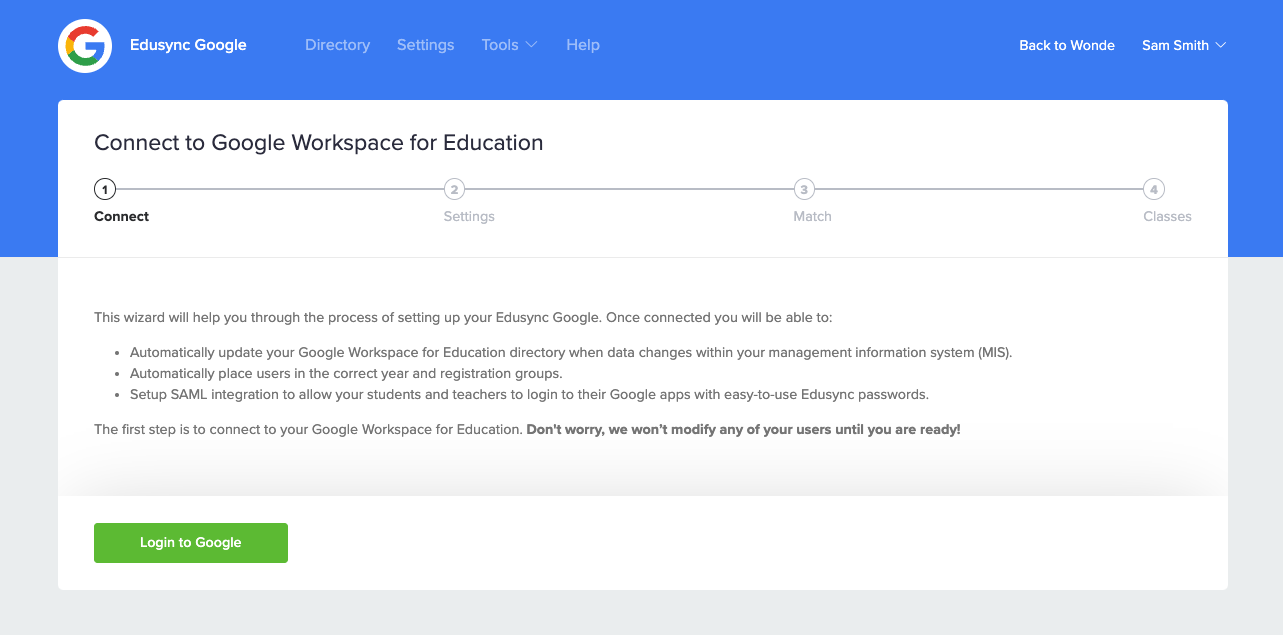Open the Directory navigation menu item

(x=337, y=45)
